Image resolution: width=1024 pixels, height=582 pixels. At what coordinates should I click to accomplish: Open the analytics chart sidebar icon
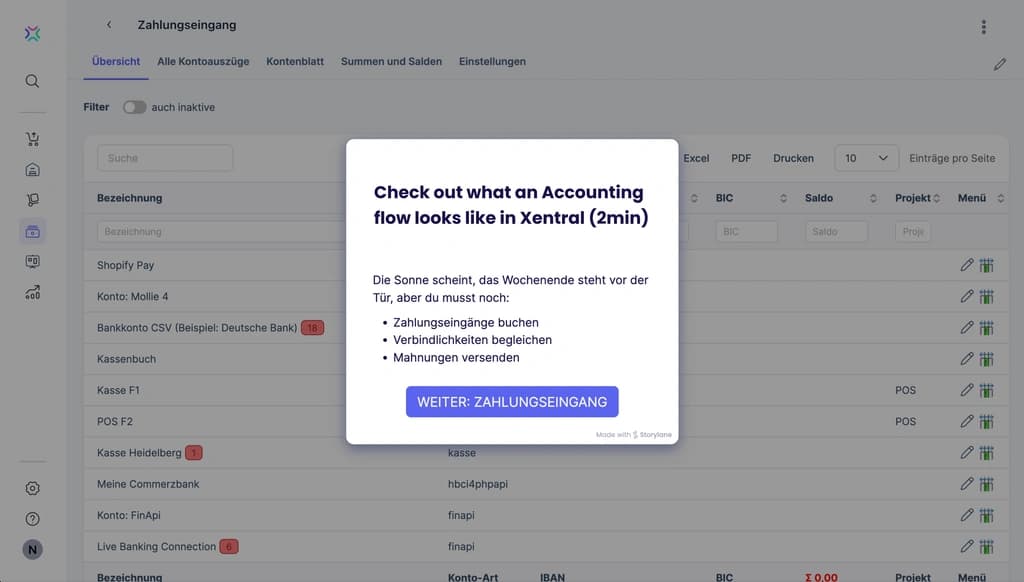[32, 293]
